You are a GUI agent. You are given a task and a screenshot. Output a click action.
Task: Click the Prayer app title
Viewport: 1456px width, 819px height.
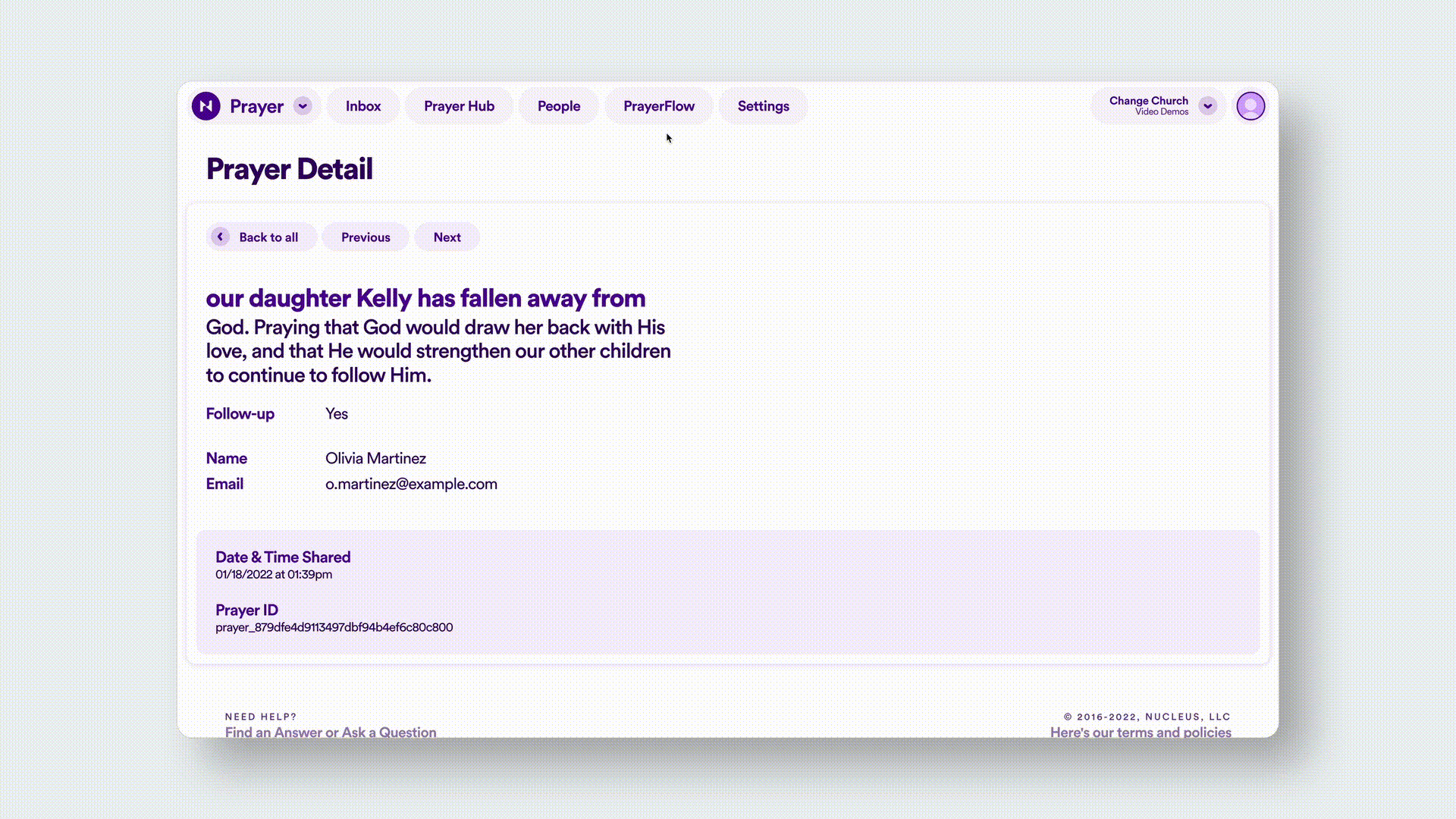point(256,106)
